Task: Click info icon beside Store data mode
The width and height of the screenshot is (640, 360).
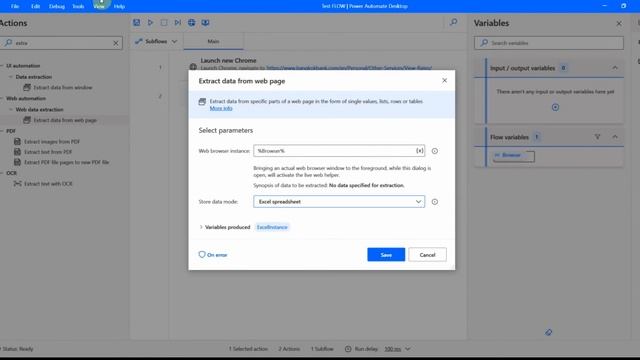Action: pos(435,202)
